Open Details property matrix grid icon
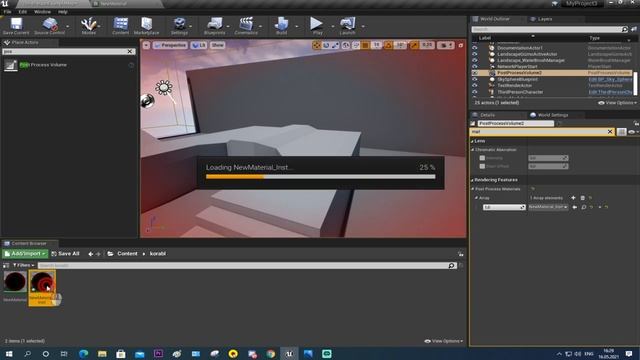The height and width of the screenshot is (360, 640). 621,131
